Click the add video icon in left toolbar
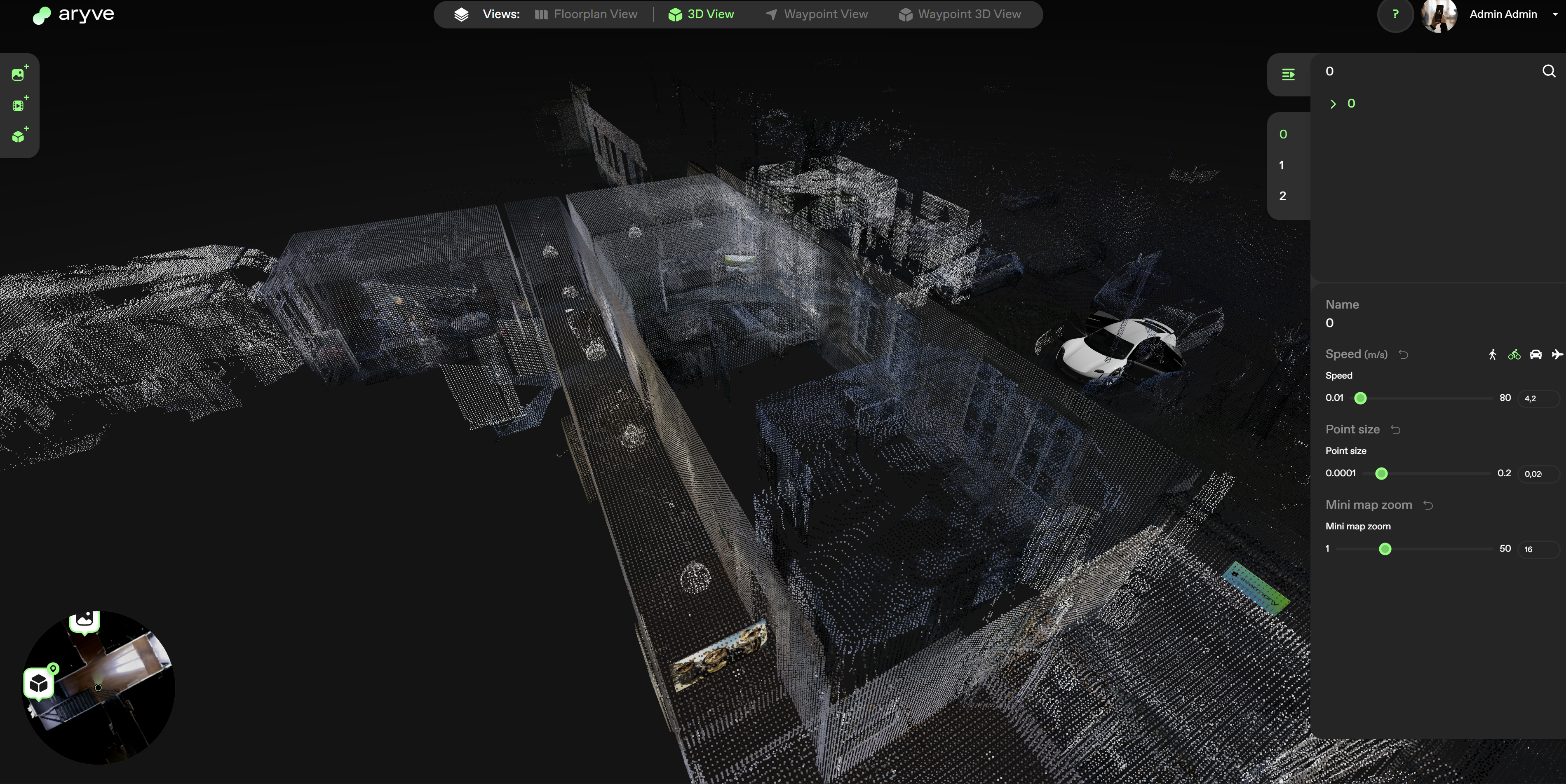Image resolution: width=1566 pixels, height=784 pixels. (19, 105)
